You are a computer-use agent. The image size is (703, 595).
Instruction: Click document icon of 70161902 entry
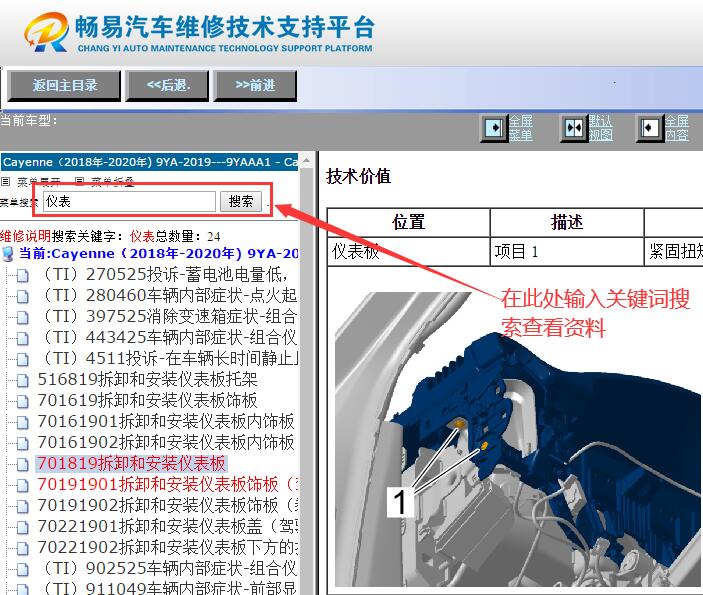click(22, 444)
